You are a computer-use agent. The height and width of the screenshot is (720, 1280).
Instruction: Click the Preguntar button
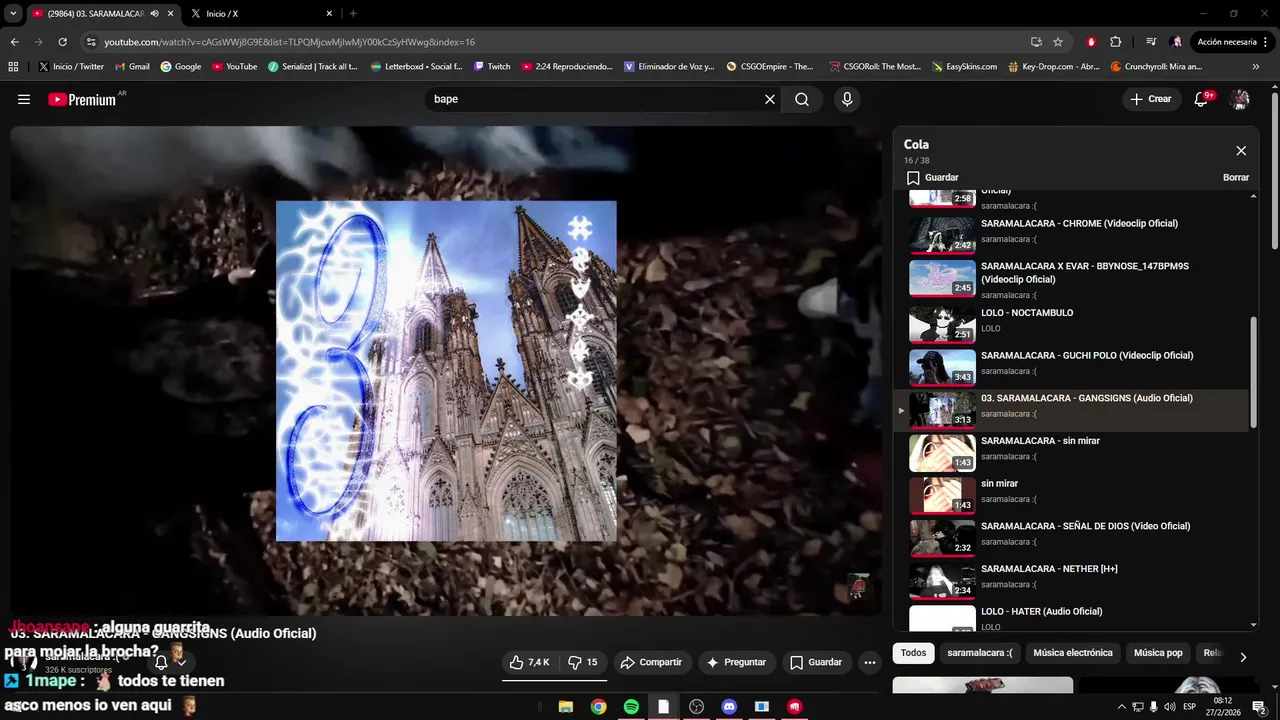736,662
